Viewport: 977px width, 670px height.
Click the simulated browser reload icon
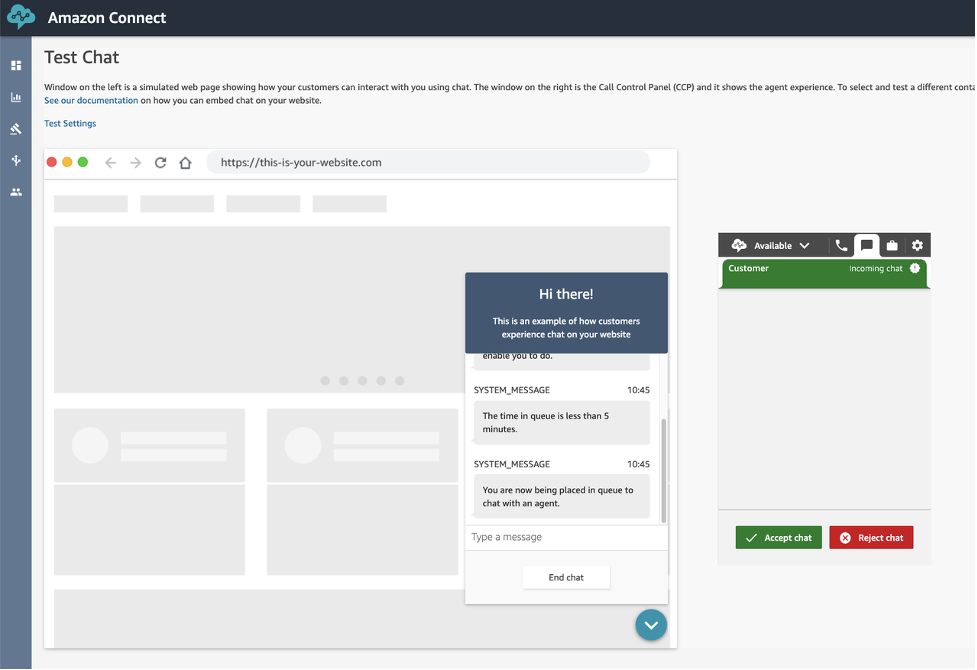coord(160,163)
